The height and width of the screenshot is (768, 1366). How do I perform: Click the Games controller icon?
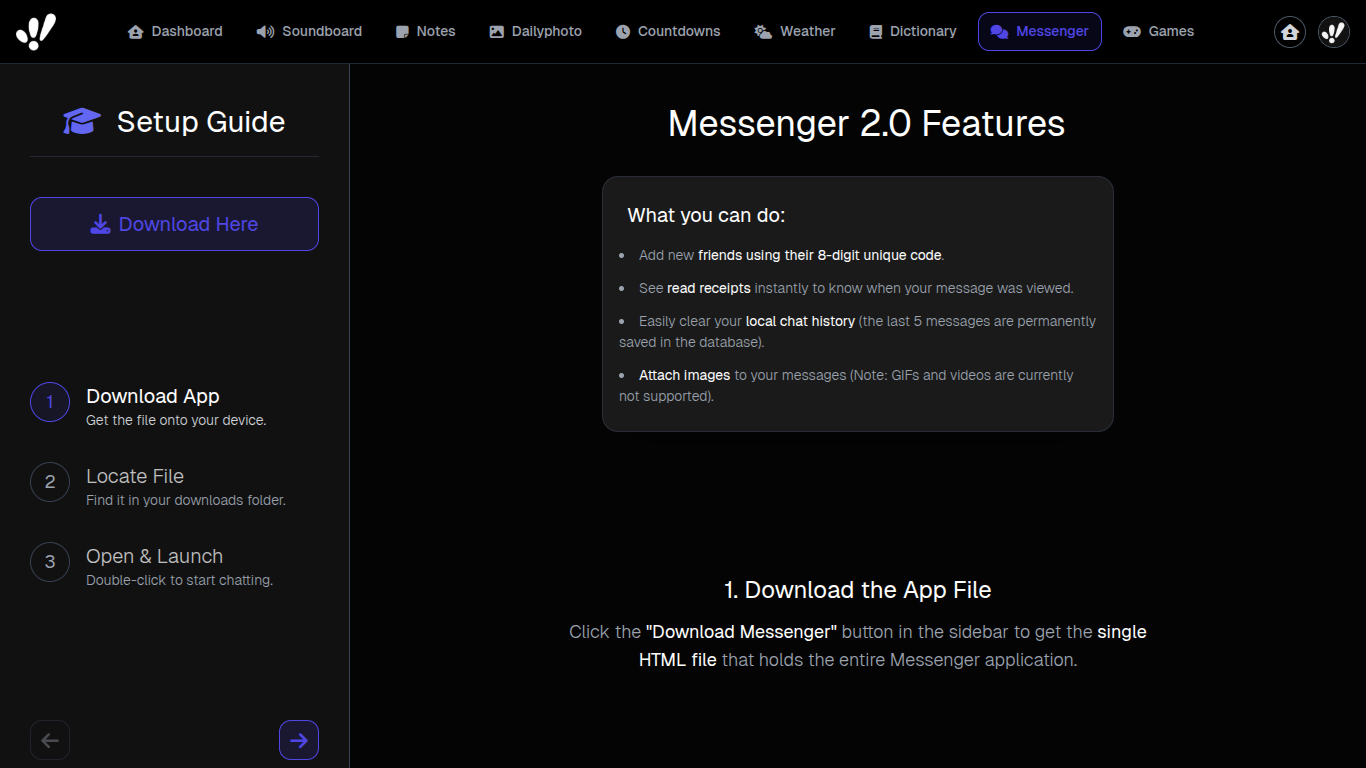click(1131, 31)
